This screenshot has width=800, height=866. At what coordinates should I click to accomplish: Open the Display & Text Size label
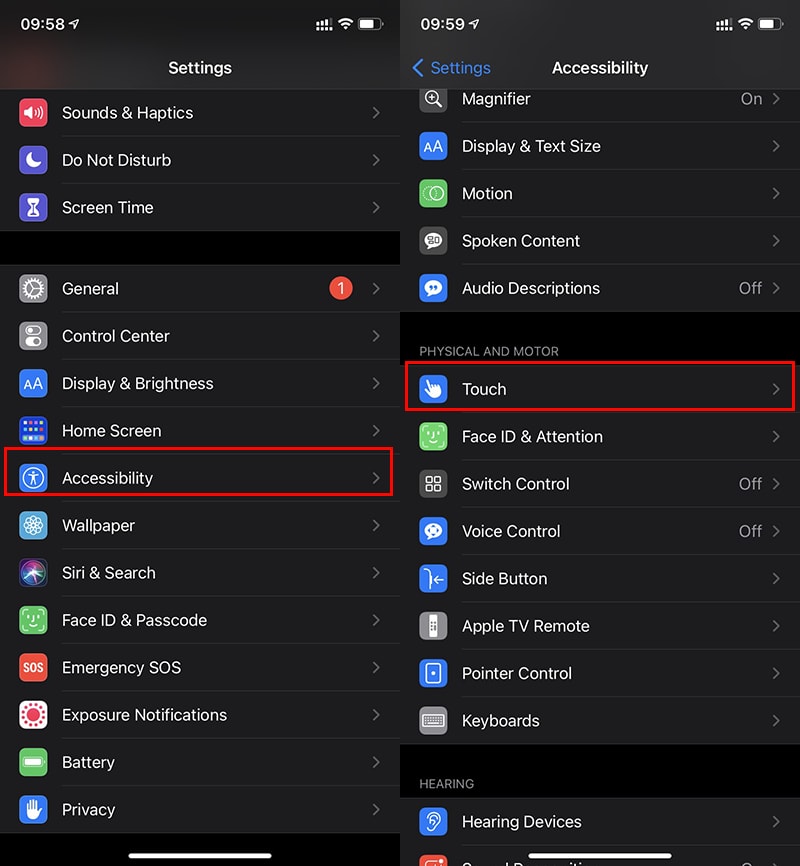[x=531, y=147]
